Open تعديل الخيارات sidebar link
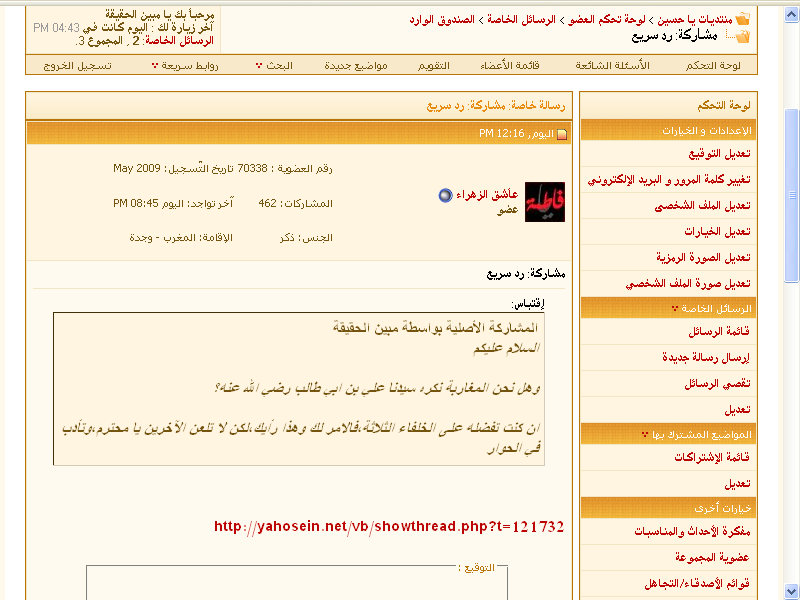Screen dimensions: 800x600 717,231
